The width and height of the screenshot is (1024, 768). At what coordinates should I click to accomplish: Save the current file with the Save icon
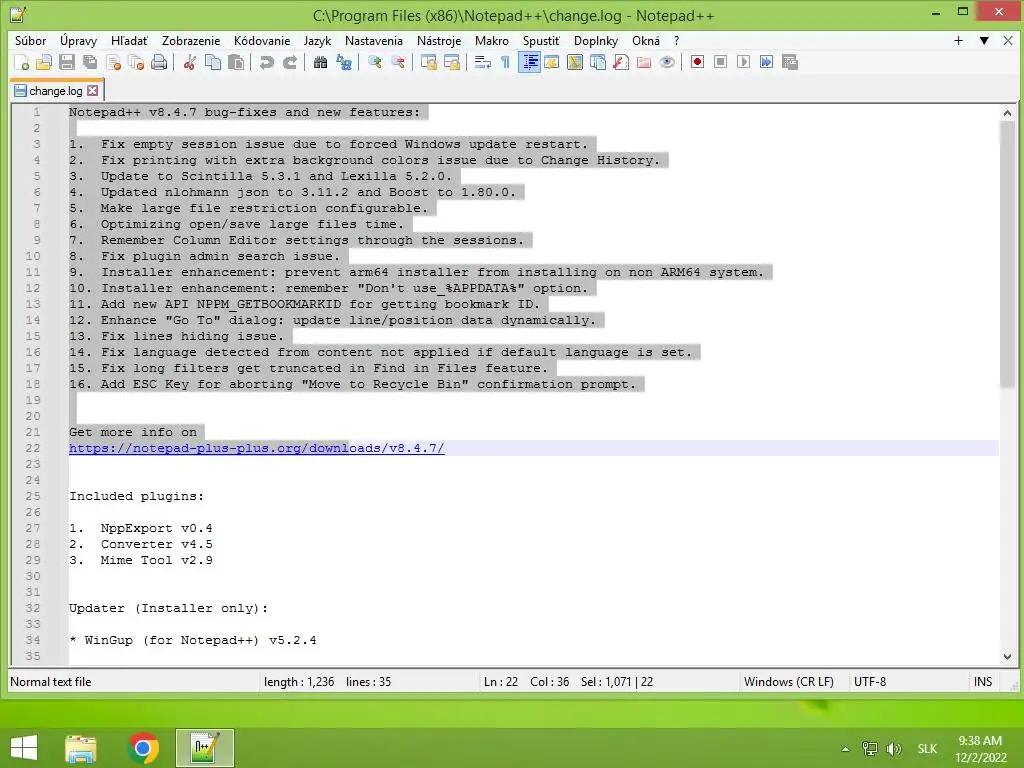click(x=67, y=62)
